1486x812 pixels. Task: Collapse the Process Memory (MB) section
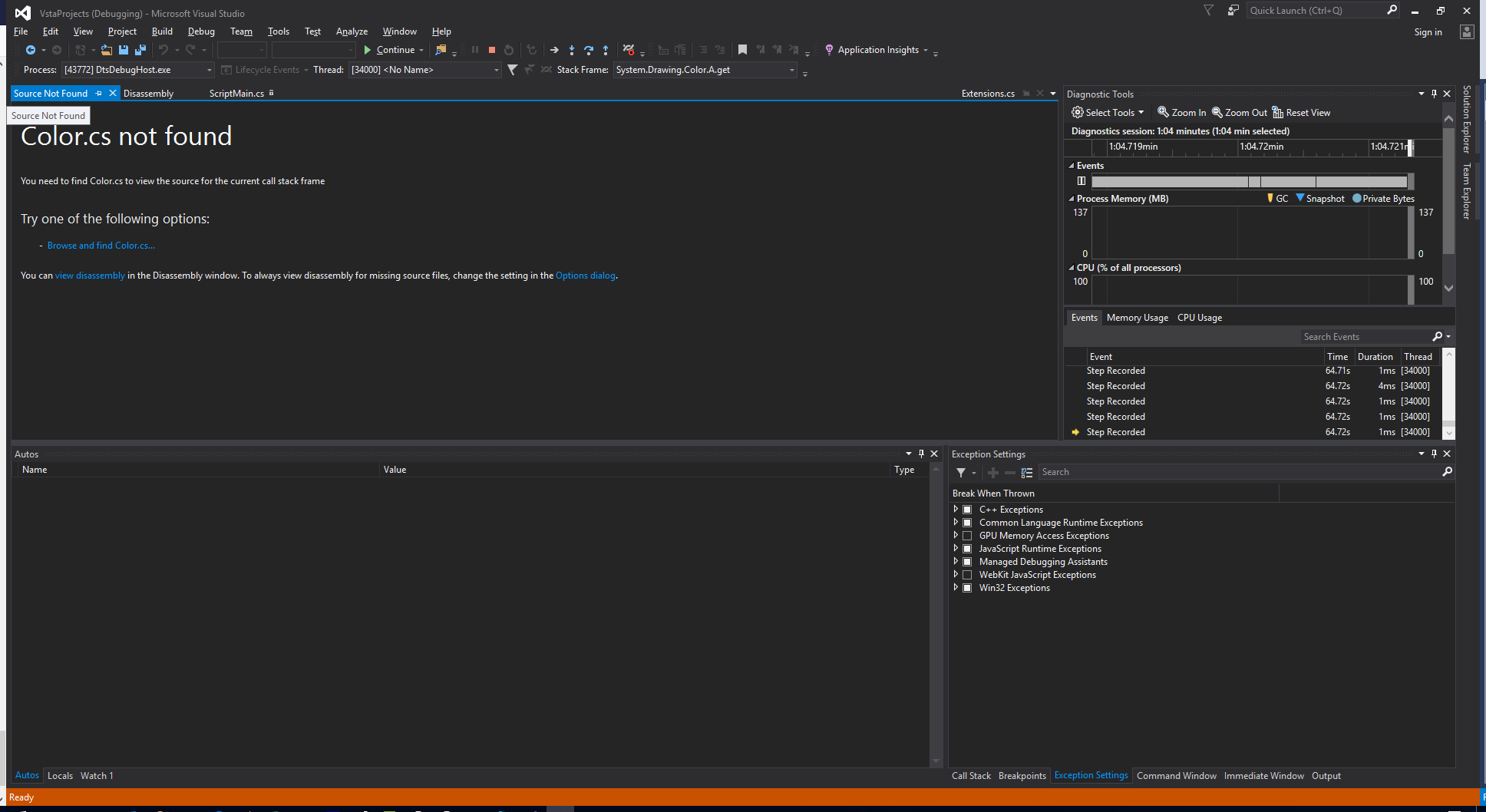(x=1072, y=198)
